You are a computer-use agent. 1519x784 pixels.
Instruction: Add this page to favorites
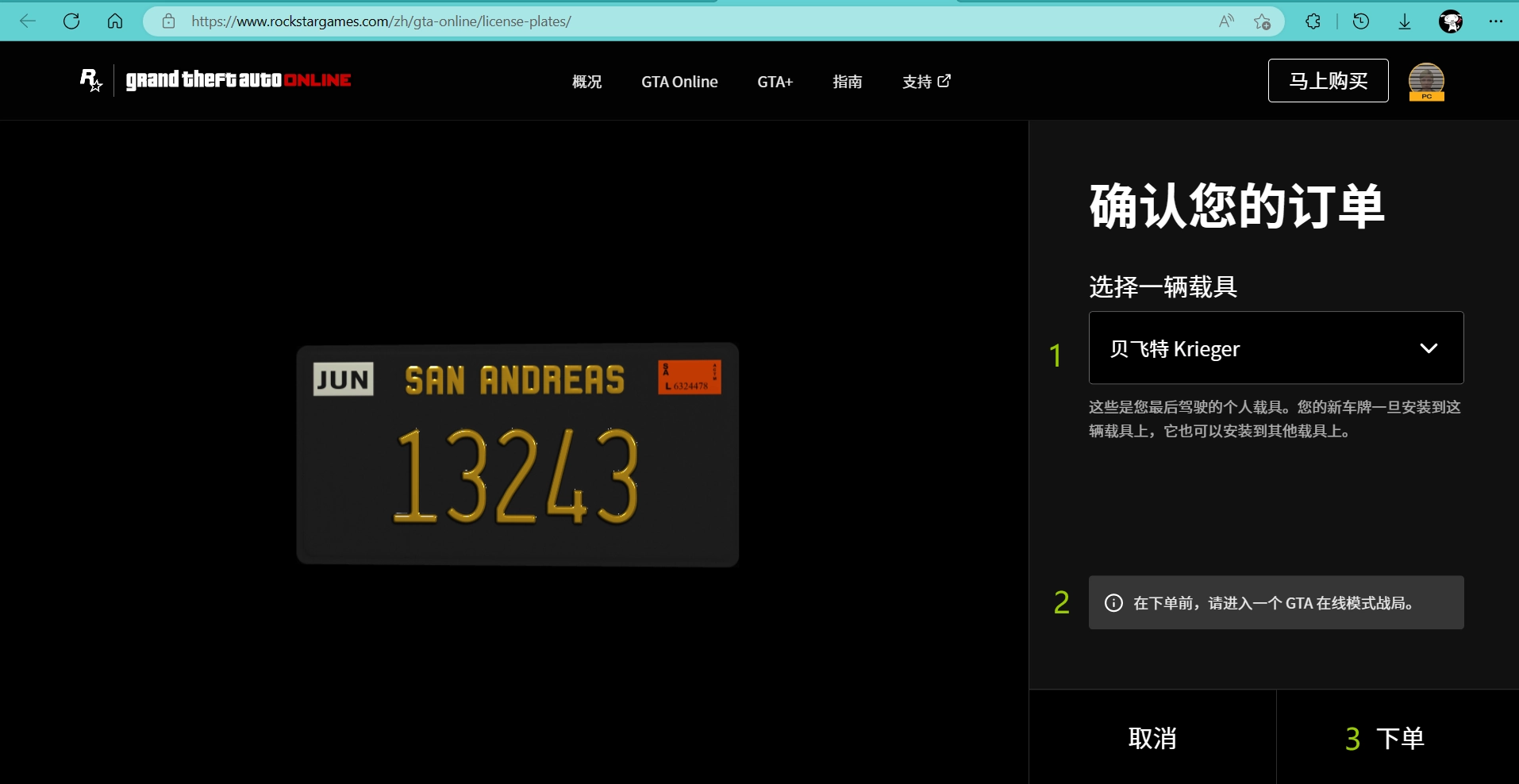[1262, 21]
